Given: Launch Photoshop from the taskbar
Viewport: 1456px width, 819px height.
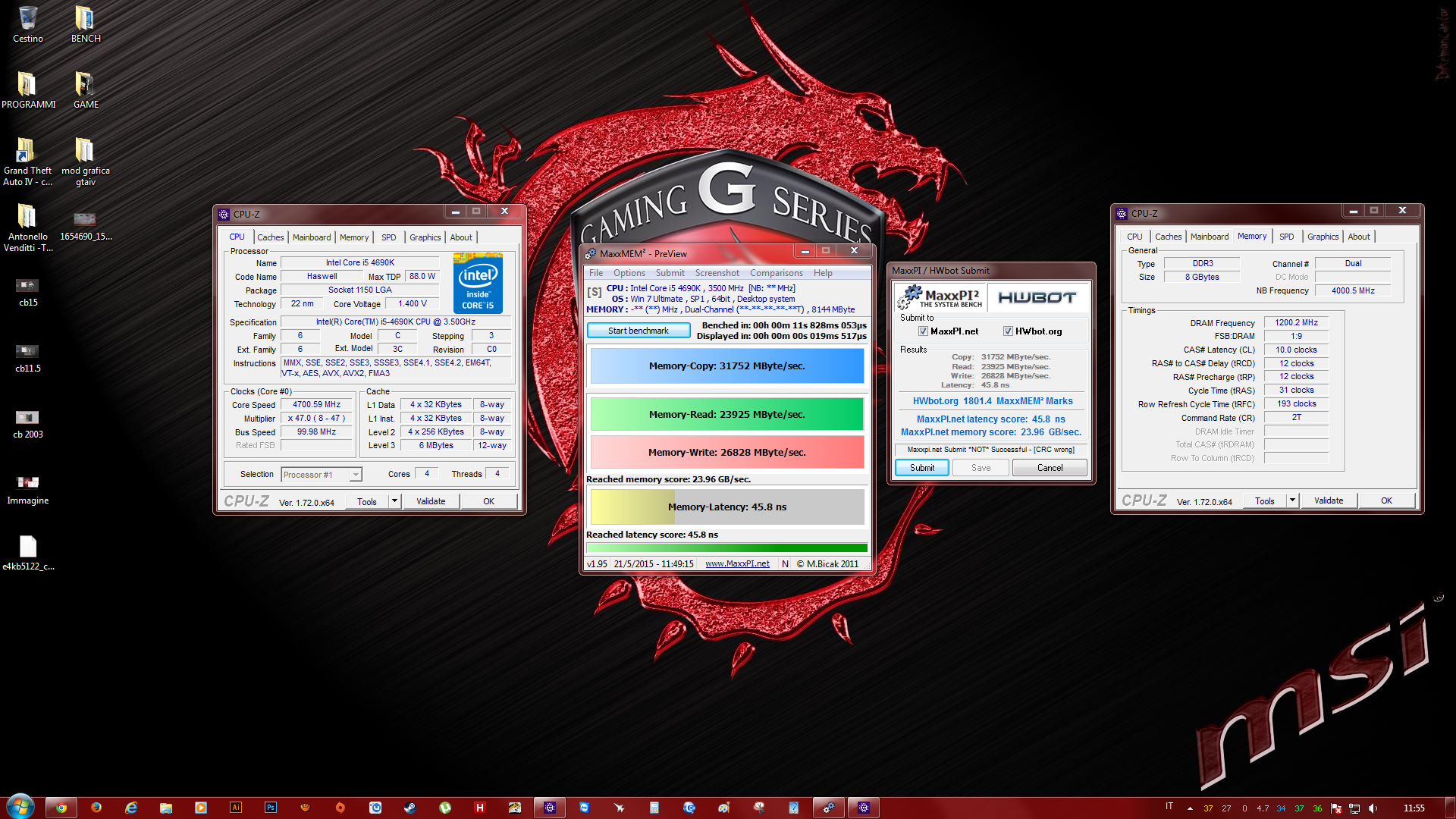Looking at the screenshot, I should (271, 808).
